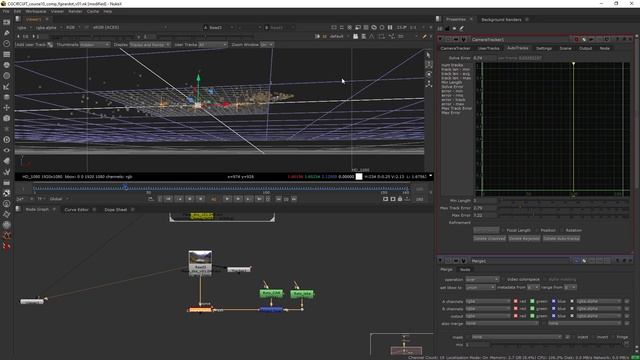Viewport: 640px width, 360px height.
Task: Open the Display dropdown in the viewer toolbar
Action: click(150, 44)
